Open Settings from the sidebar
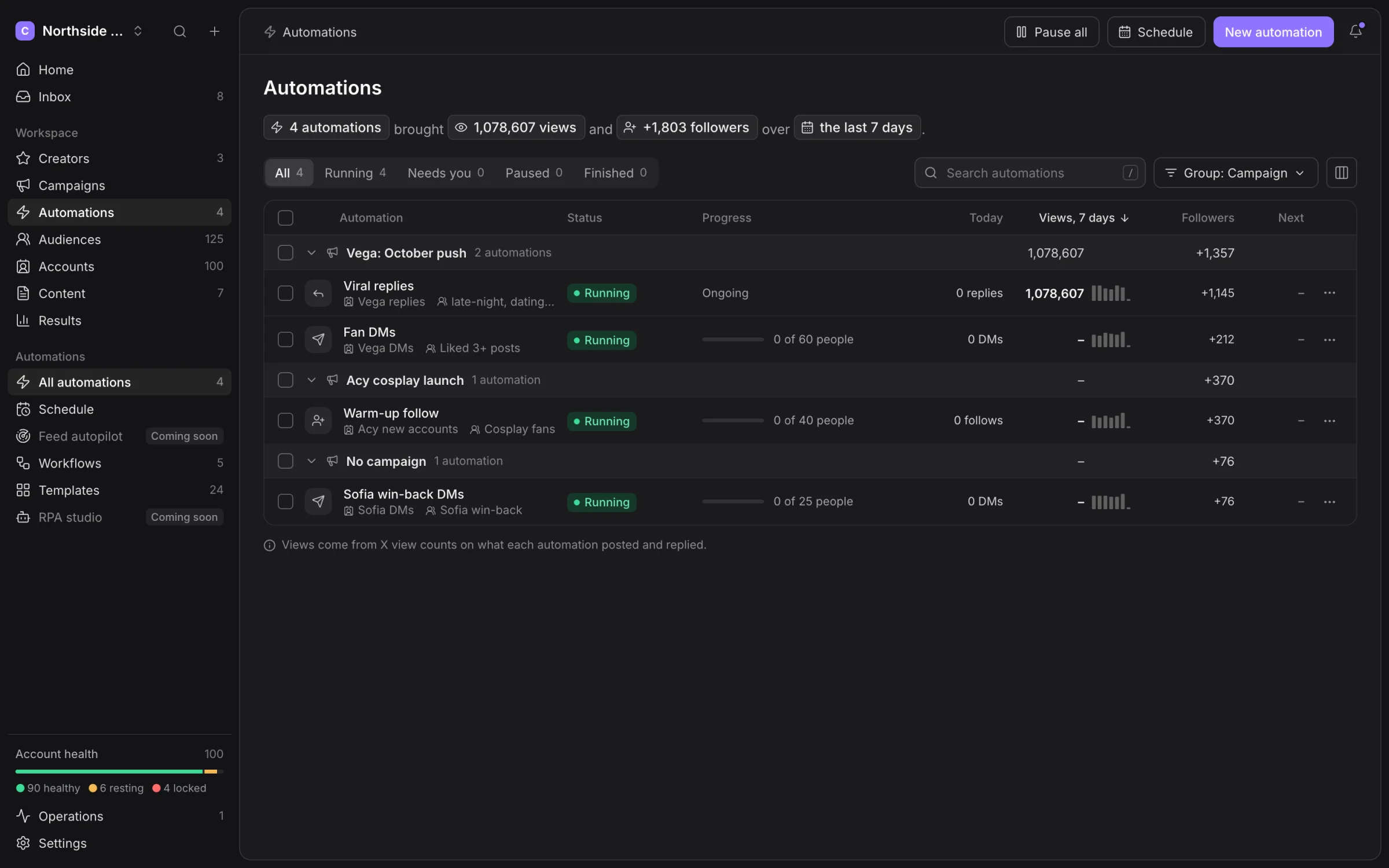Screen dimensions: 1389x868 (x=119, y=843)
